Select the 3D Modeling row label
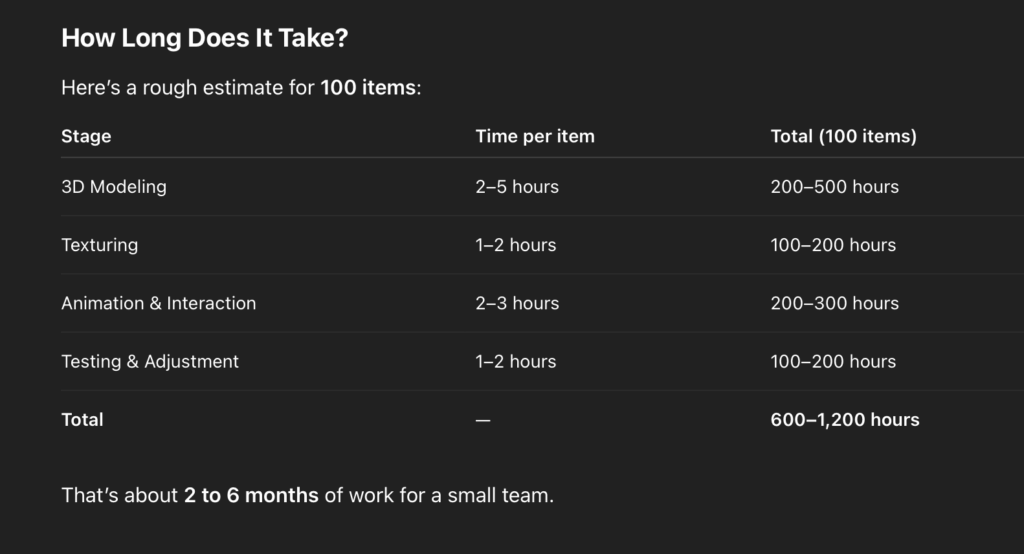This screenshot has height=554, width=1024. coord(114,187)
